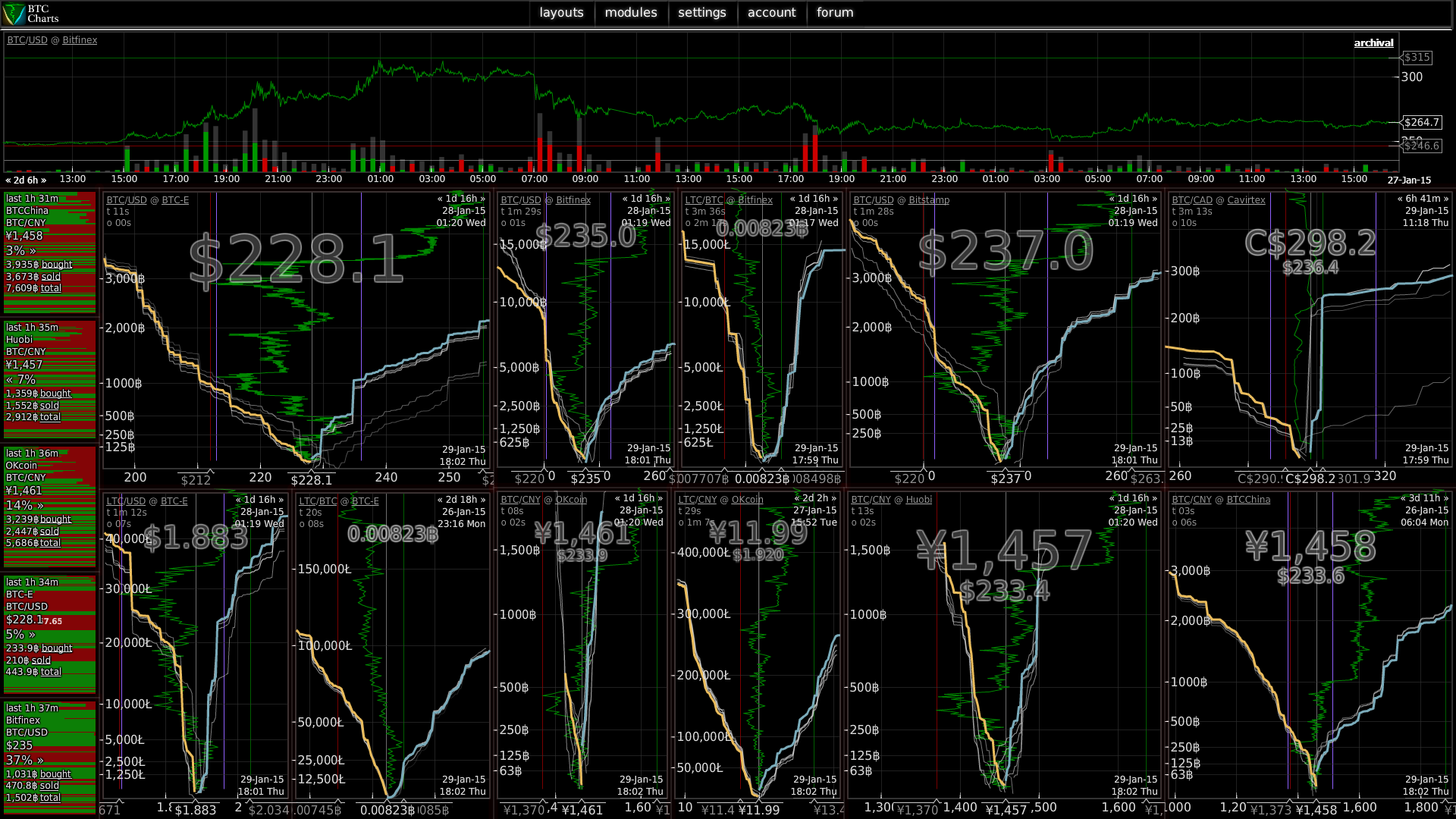Image resolution: width=1456 pixels, height=819 pixels.
Task: Adjust 1d 16h timespan in BTC/USD BTC-E panel
Action: [x=461, y=199]
